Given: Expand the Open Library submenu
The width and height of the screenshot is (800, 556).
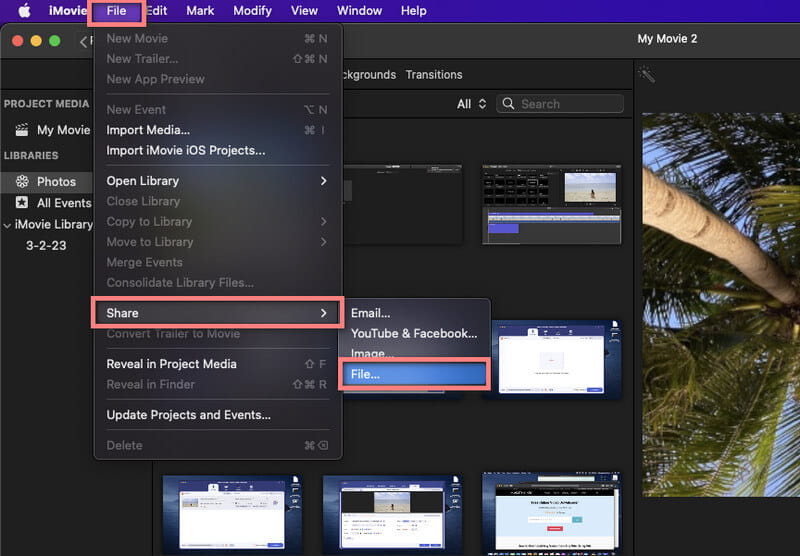Looking at the screenshot, I should coord(217,181).
